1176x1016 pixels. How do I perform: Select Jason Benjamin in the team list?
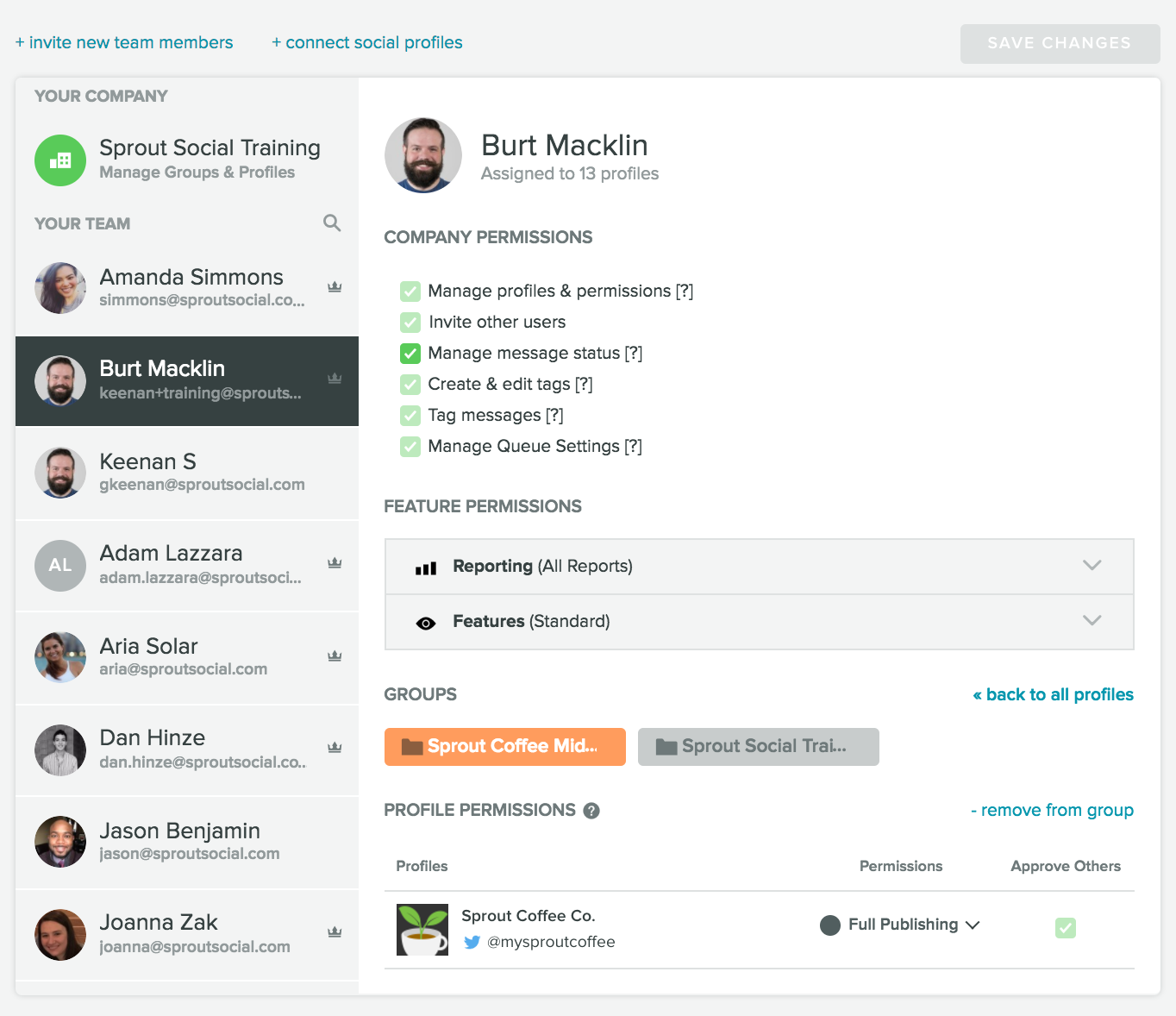(x=187, y=842)
